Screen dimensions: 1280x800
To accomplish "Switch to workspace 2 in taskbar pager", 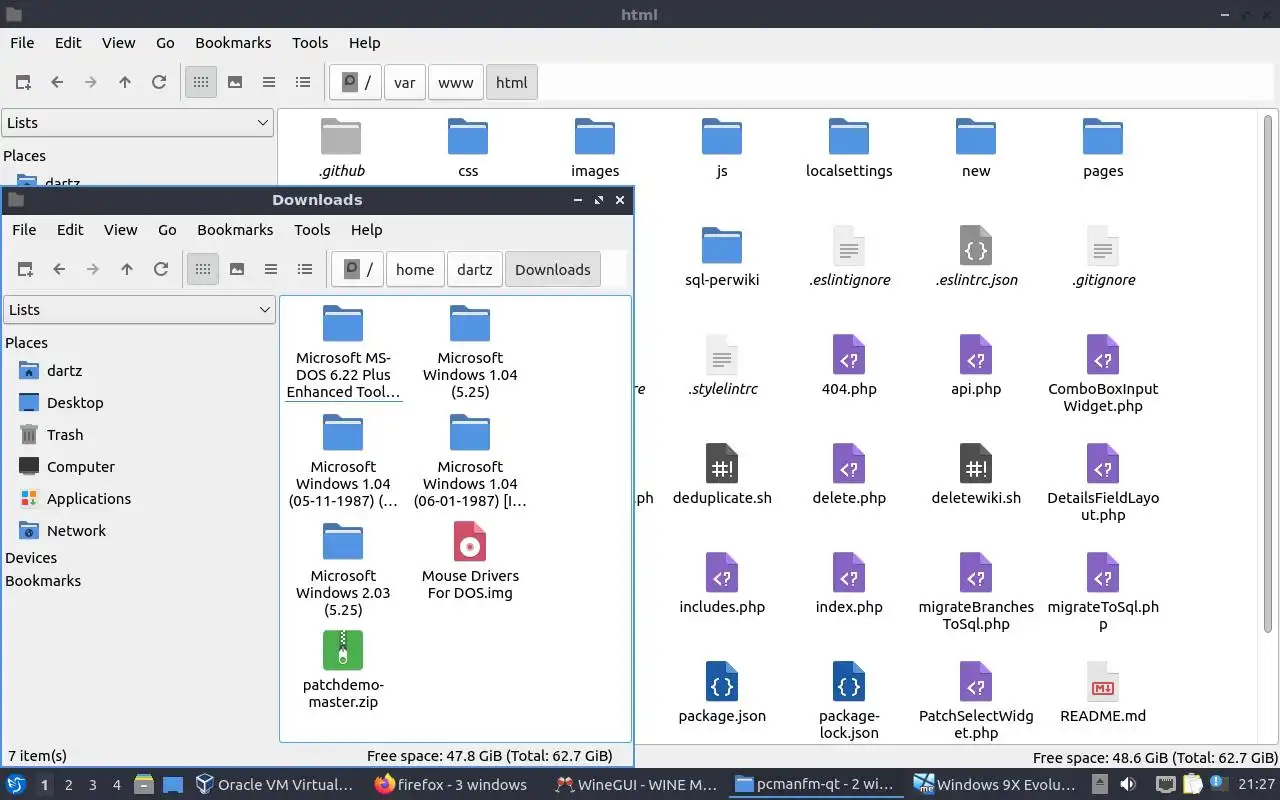I will (68, 785).
